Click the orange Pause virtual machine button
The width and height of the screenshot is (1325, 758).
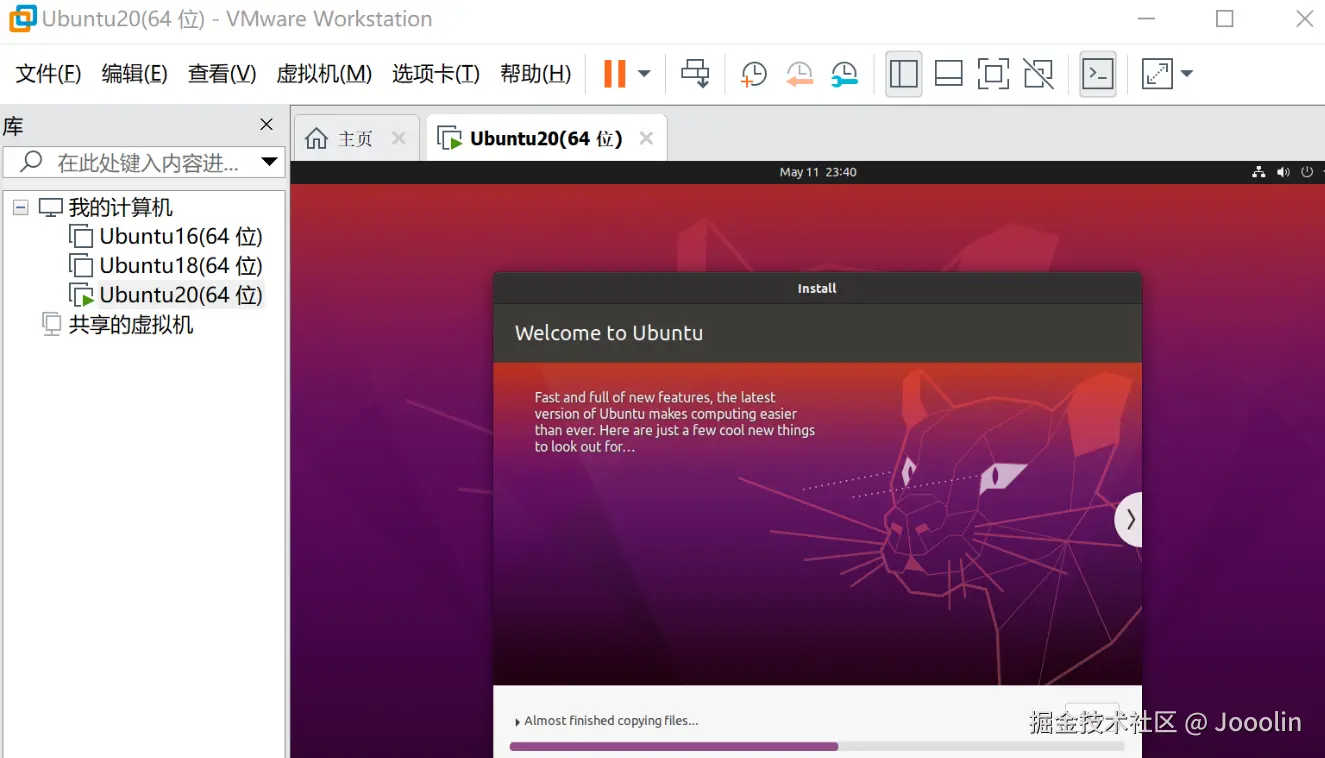(x=614, y=73)
